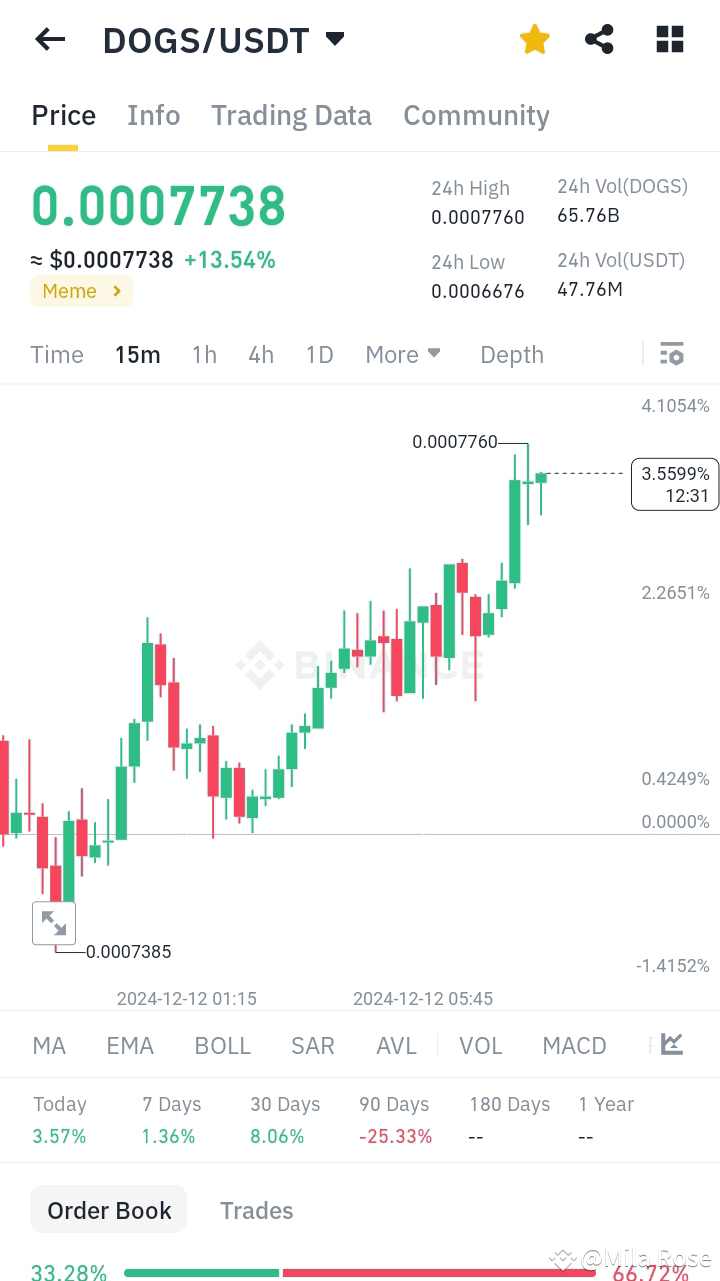Unfavorite DOGS/USDT via the star icon
Screen dimensions: 720x1281
click(534, 39)
